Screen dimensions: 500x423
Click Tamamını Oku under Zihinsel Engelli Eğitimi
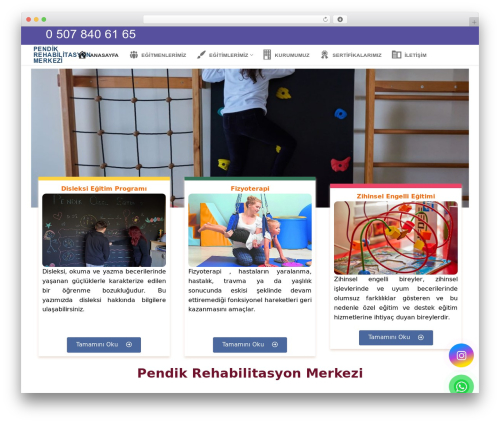coord(396,337)
